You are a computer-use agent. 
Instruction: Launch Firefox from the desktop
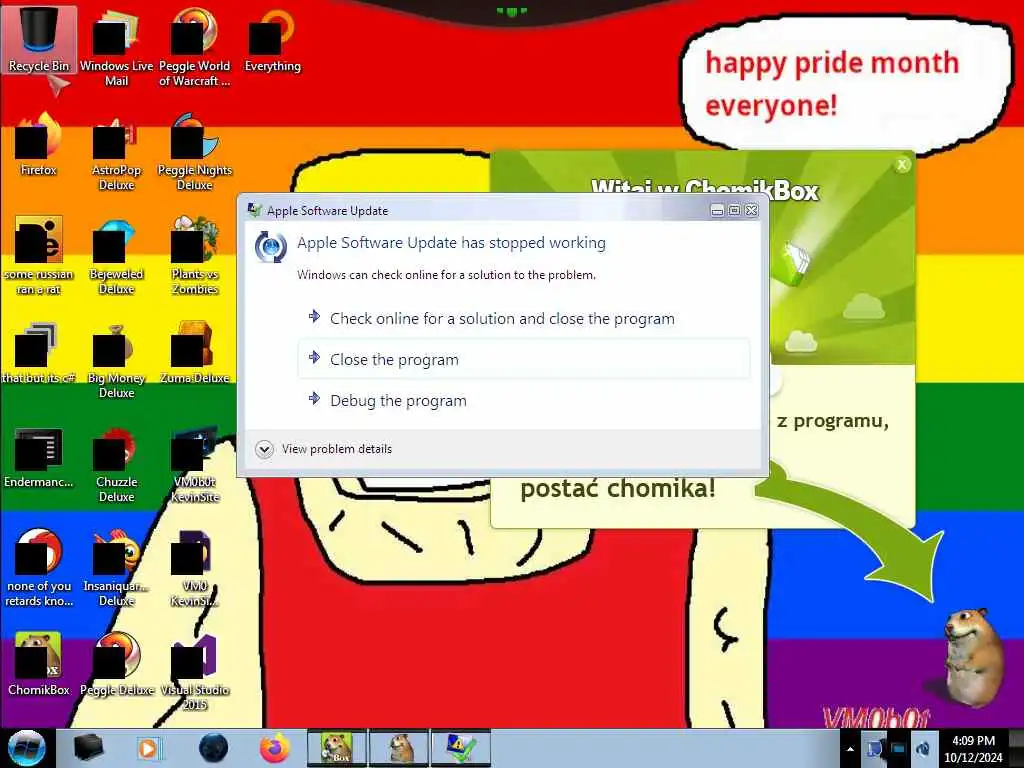pos(39,144)
